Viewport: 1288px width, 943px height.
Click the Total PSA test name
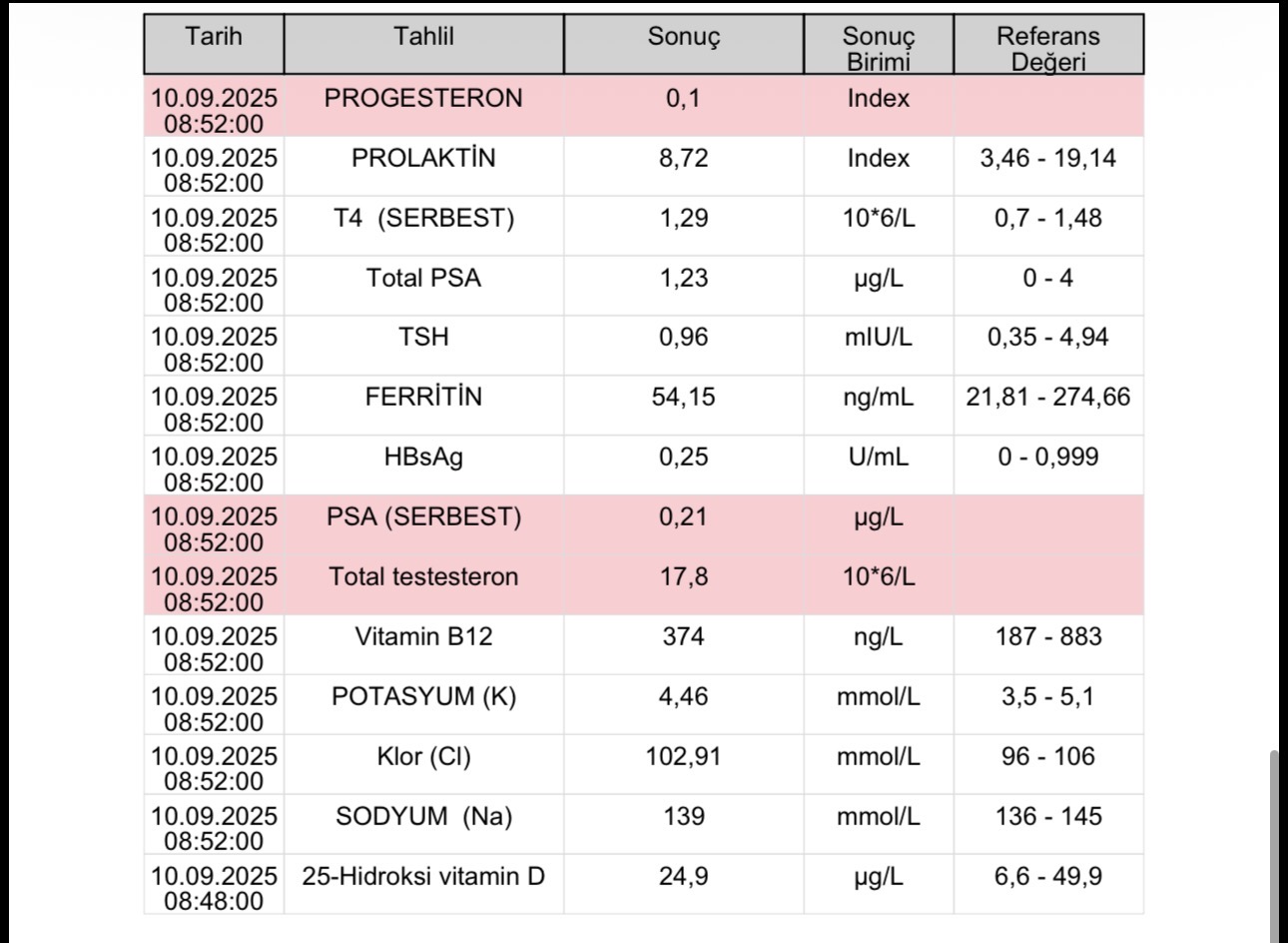423,278
